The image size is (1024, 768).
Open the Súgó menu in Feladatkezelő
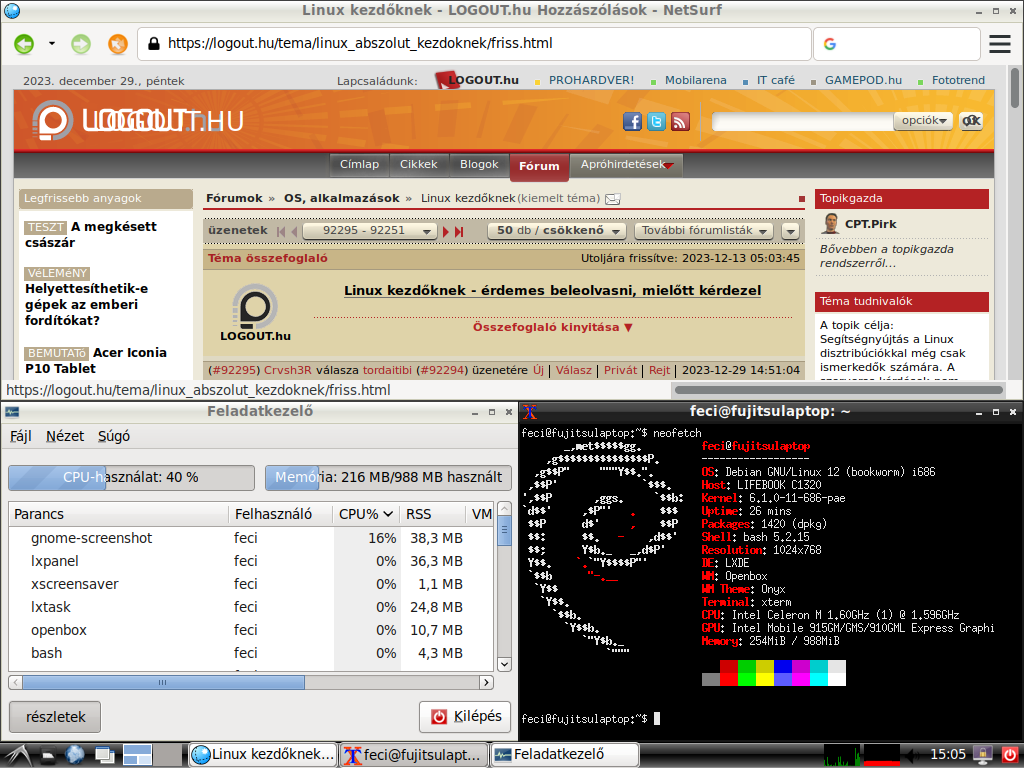tap(114, 436)
